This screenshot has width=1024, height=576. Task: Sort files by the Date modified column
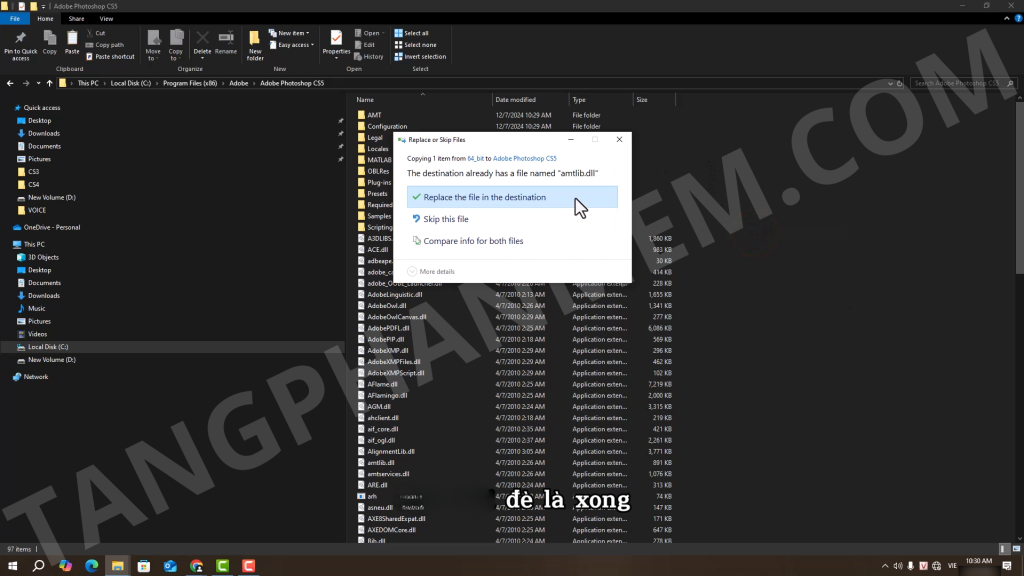point(515,100)
